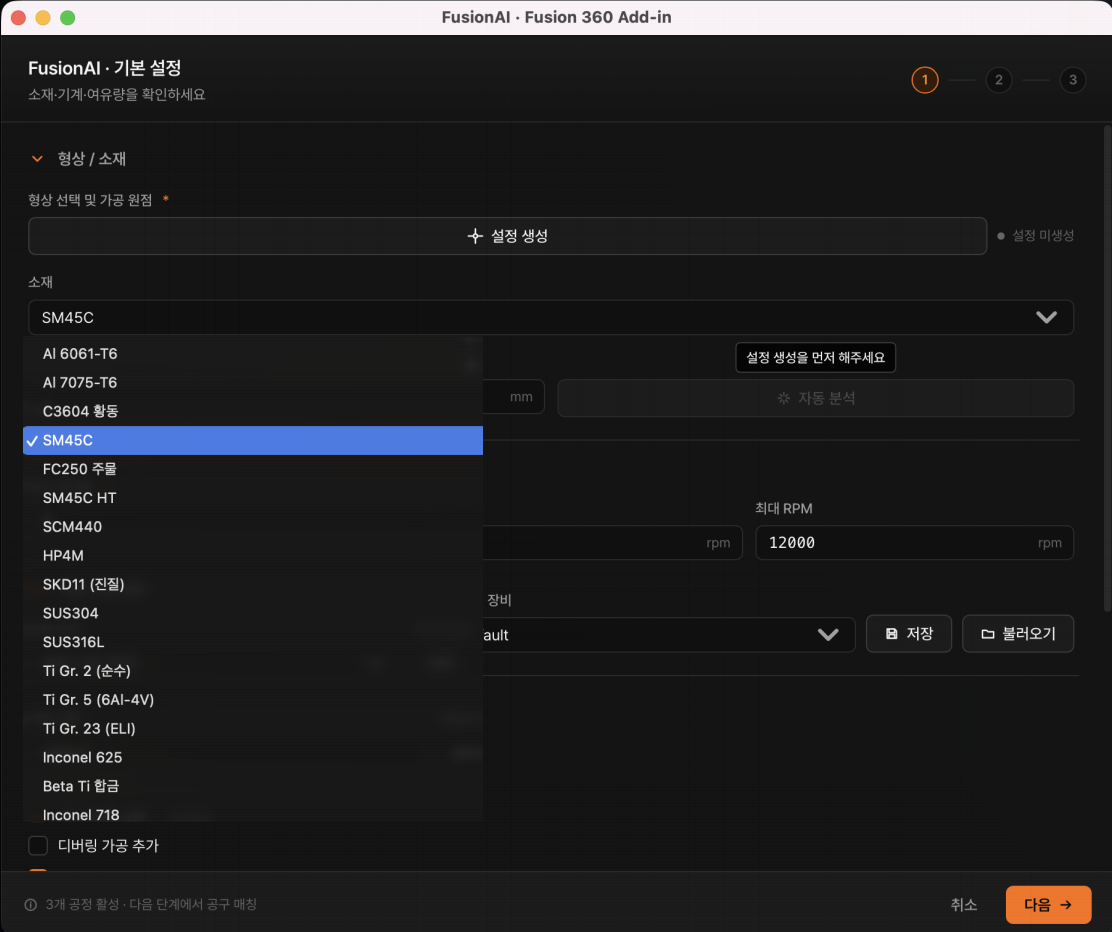Click the 취소 cancel button

(x=963, y=905)
